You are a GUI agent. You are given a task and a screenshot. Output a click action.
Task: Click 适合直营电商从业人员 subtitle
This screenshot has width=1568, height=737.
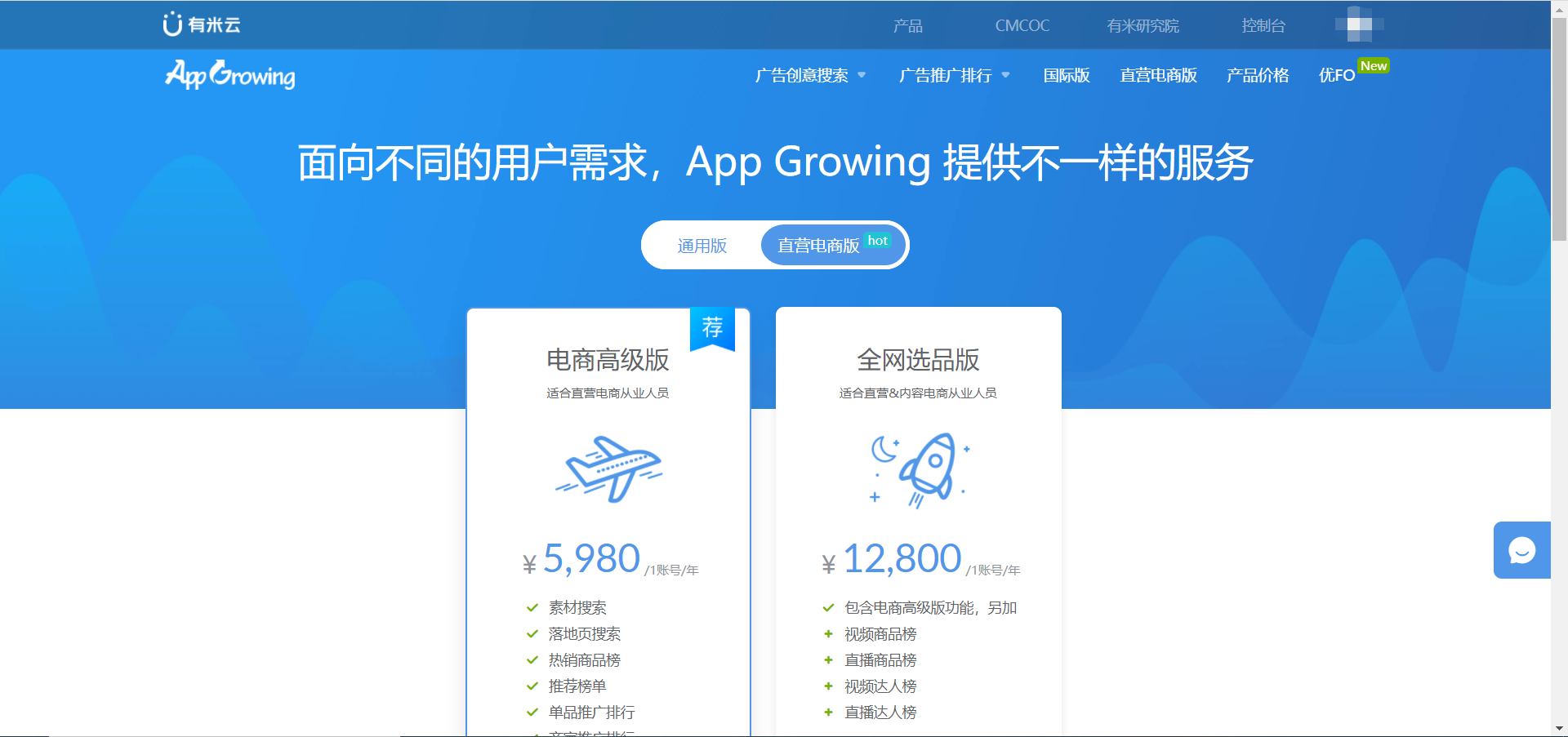[x=608, y=393]
